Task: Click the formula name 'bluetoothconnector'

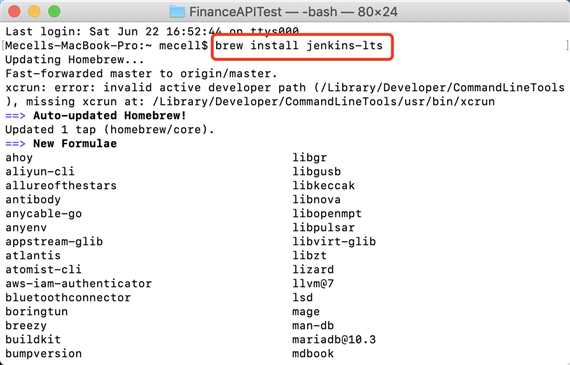Action: click(x=68, y=297)
